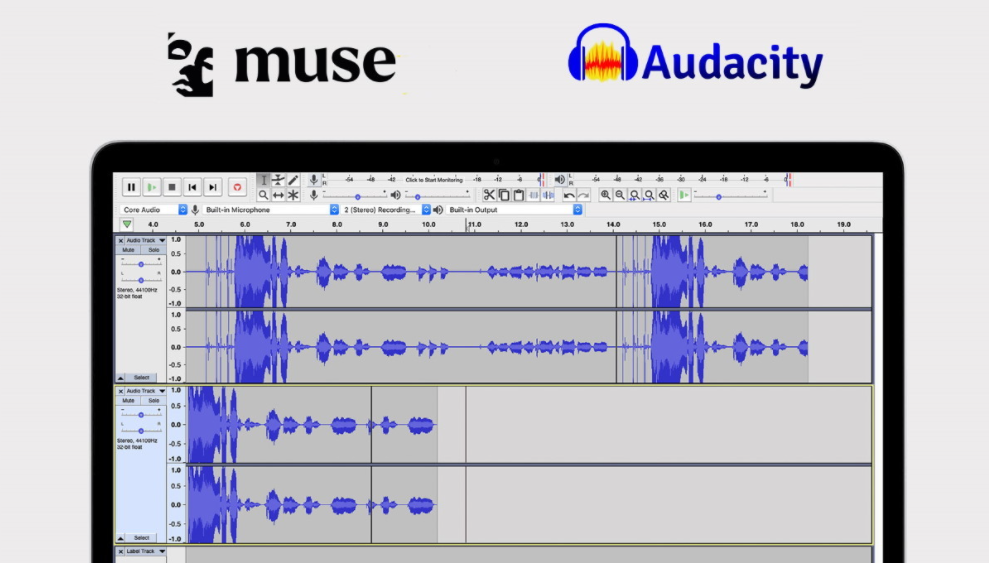Click the upper track's waveform near 6.0 seconds

pyautogui.click(x=245, y=272)
